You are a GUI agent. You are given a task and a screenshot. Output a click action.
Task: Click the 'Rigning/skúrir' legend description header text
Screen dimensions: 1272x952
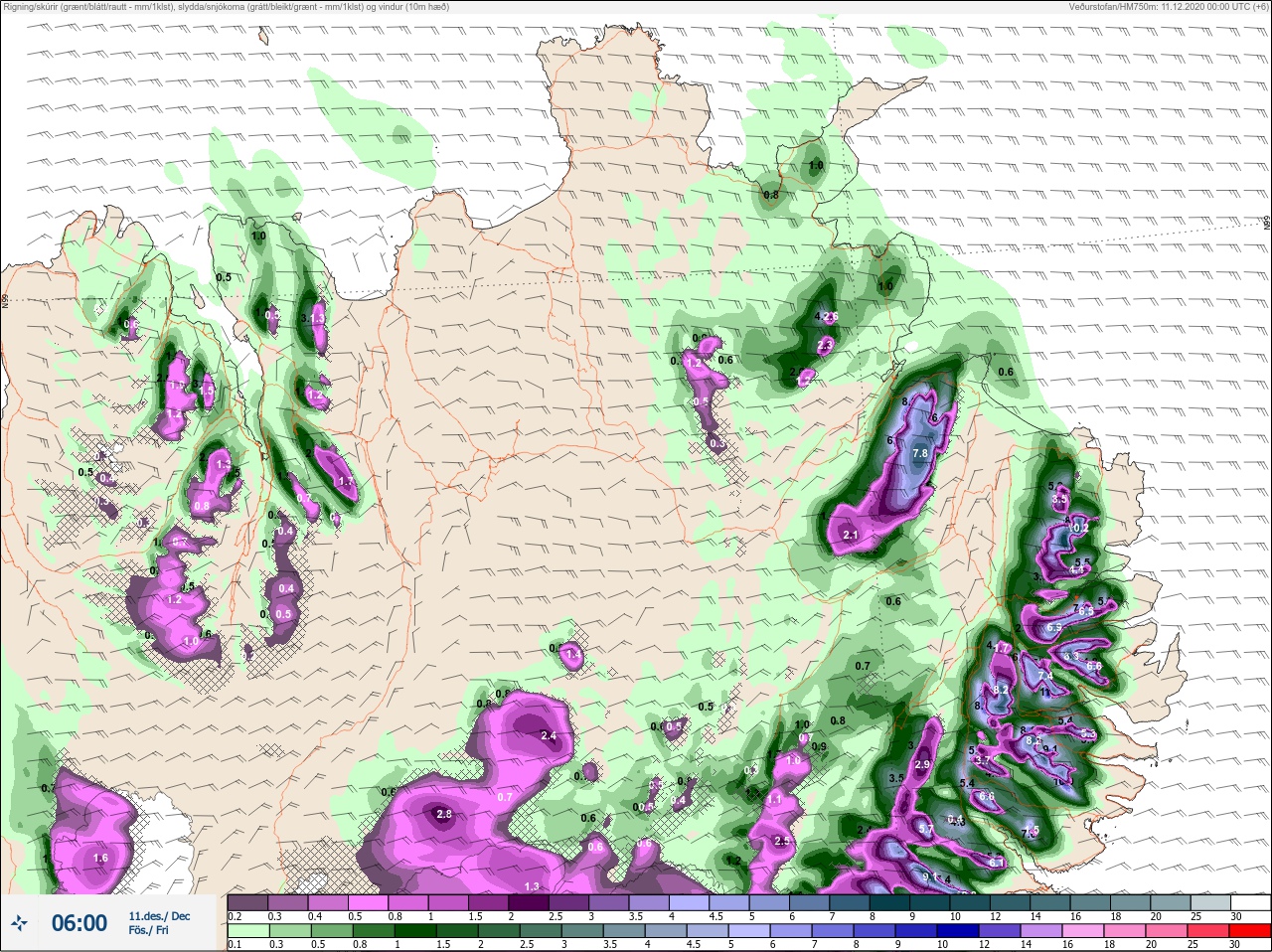(x=228, y=6)
